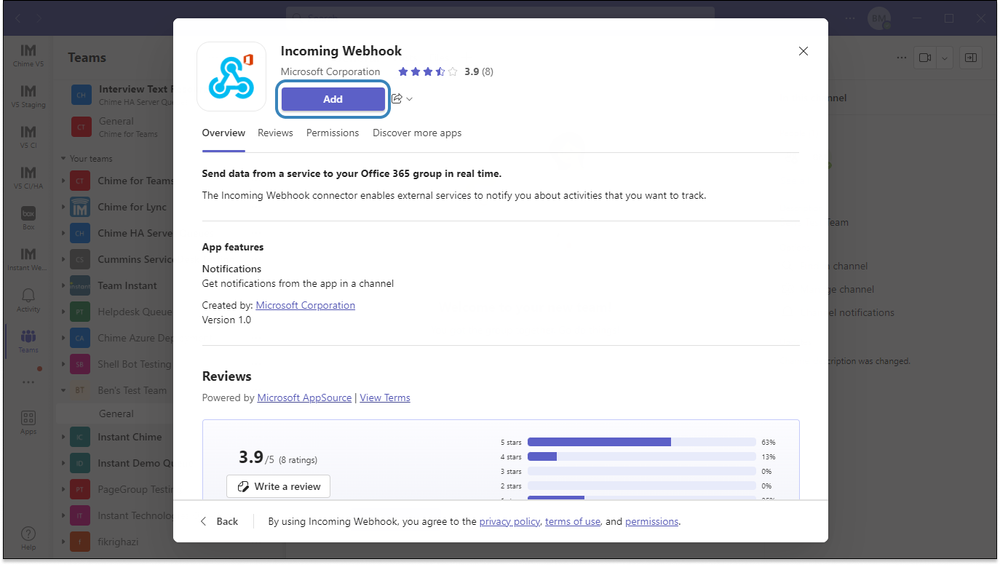
Task: Write a review for this app
Action: (278, 486)
